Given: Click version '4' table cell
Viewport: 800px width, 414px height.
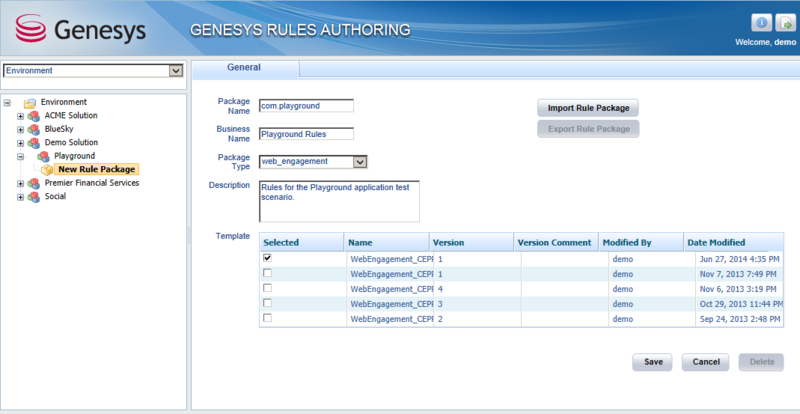Looking at the screenshot, I should pos(440,289).
